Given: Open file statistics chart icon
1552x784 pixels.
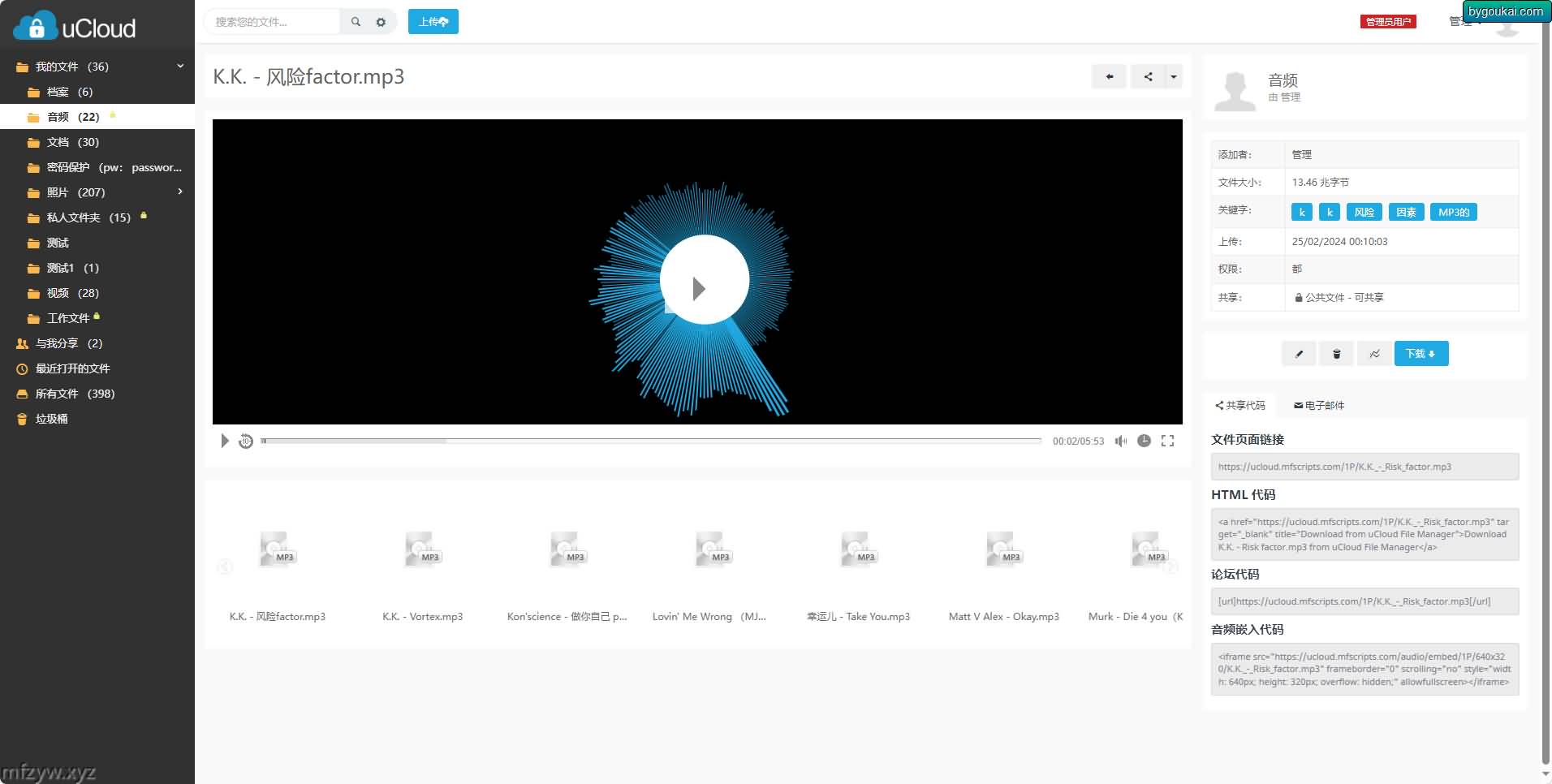Looking at the screenshot, I should (1374, 354).
